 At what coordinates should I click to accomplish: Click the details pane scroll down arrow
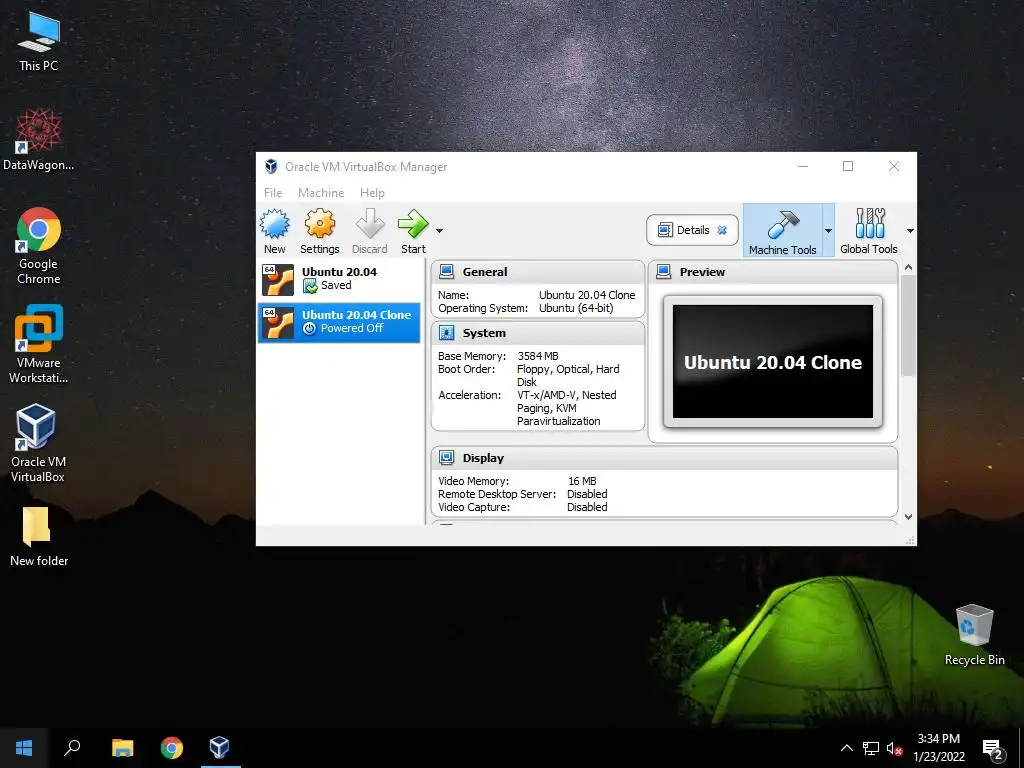pyautogui.click(x=908, y=517)
